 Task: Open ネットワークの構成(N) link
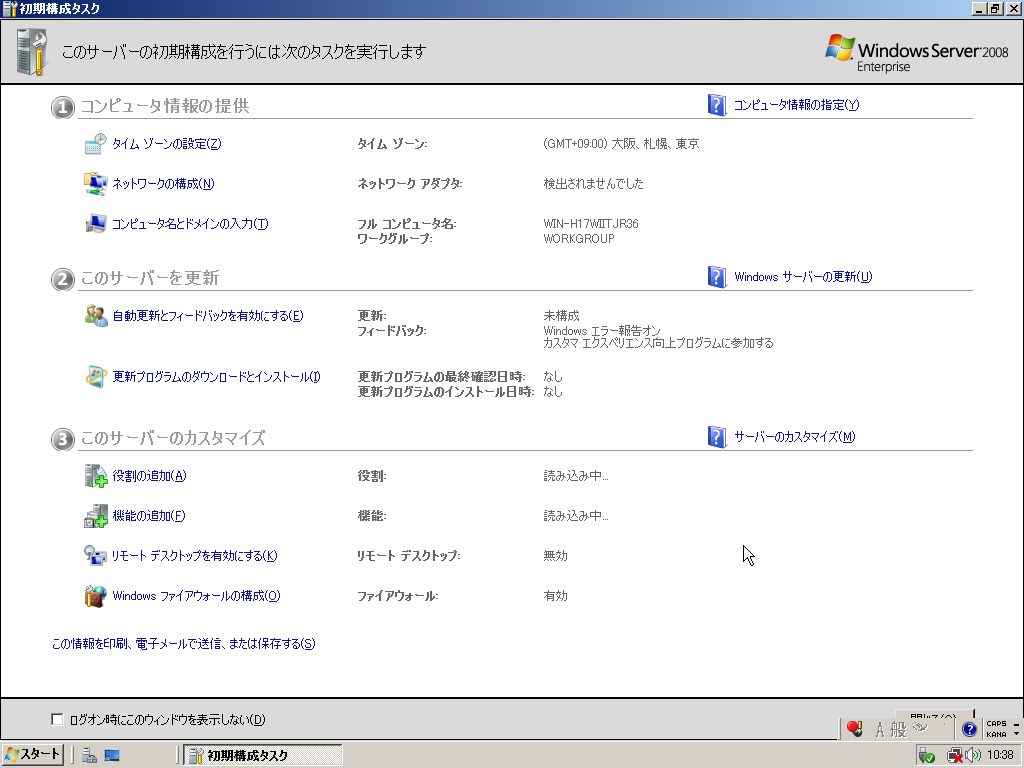(163, 184)
